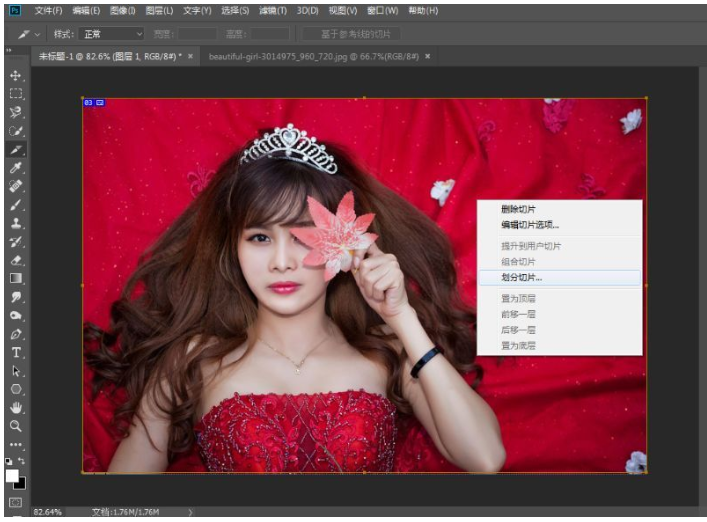Expand the status bar info arrow
Viewport: 707px width, 522px height.
point(190,512)
